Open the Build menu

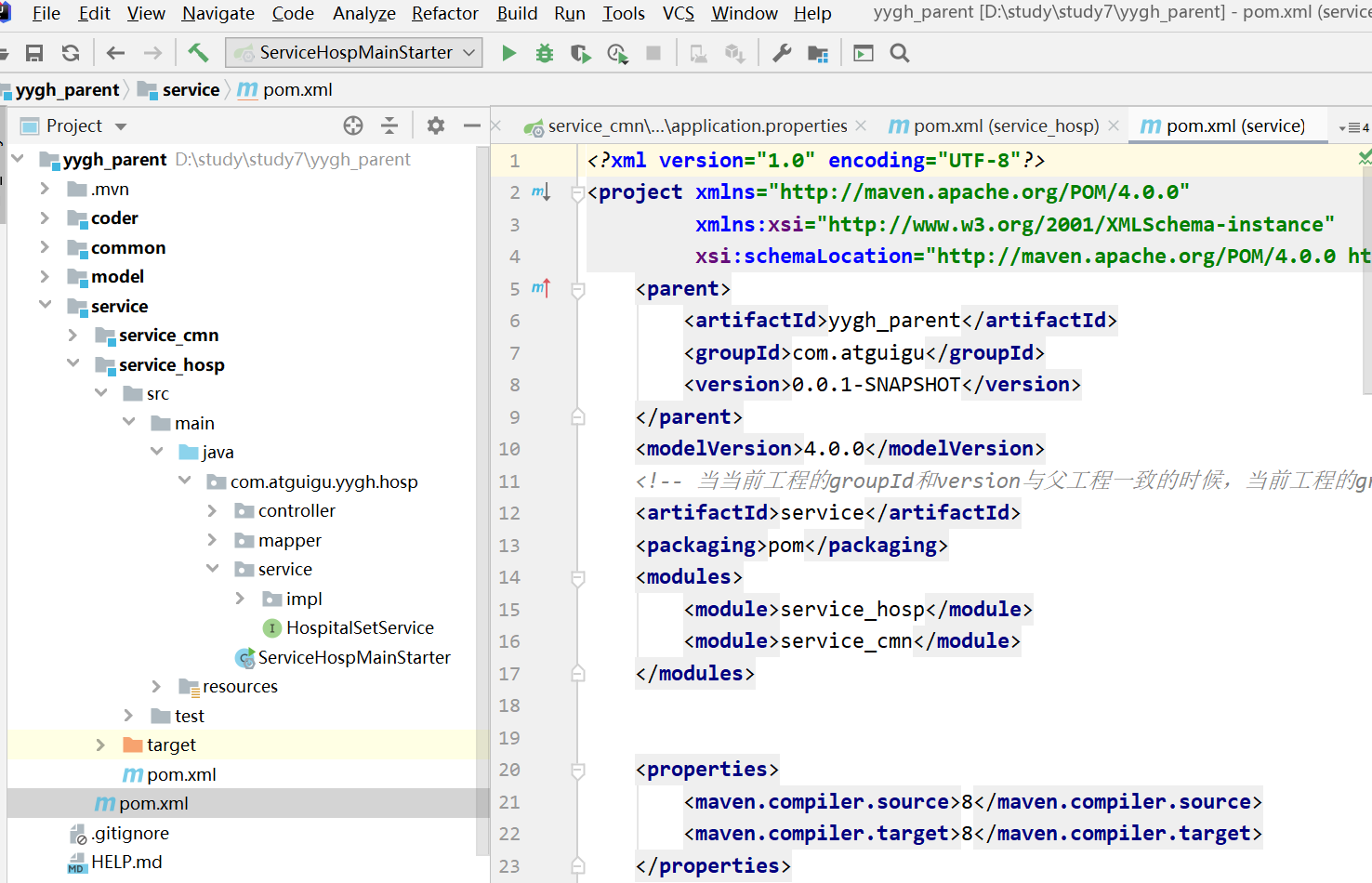coord(517,13)
